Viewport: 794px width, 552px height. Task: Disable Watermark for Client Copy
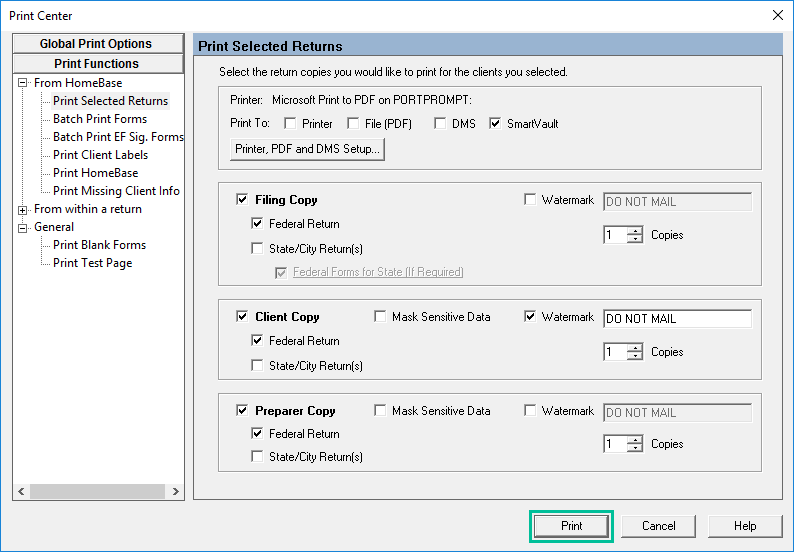(x=530, y=317)
